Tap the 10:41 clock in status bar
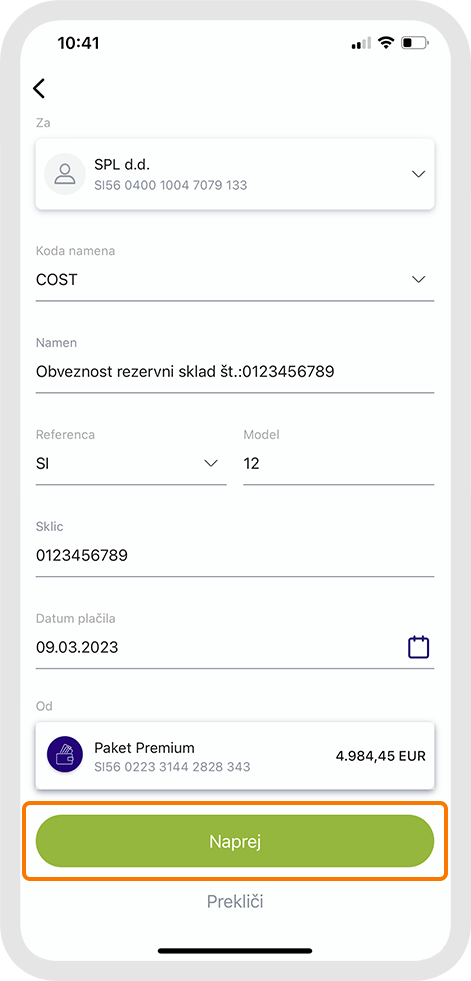 coord(78,43)
